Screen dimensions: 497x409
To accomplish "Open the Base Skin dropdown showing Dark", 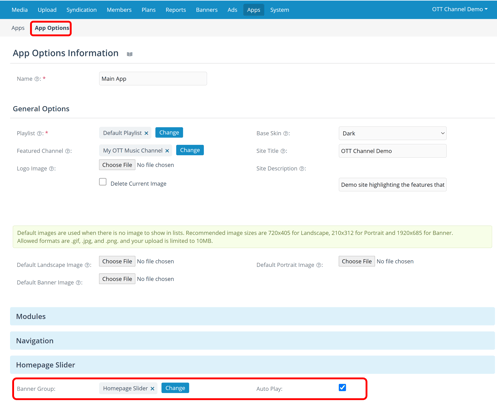I will tap(393, 133).
